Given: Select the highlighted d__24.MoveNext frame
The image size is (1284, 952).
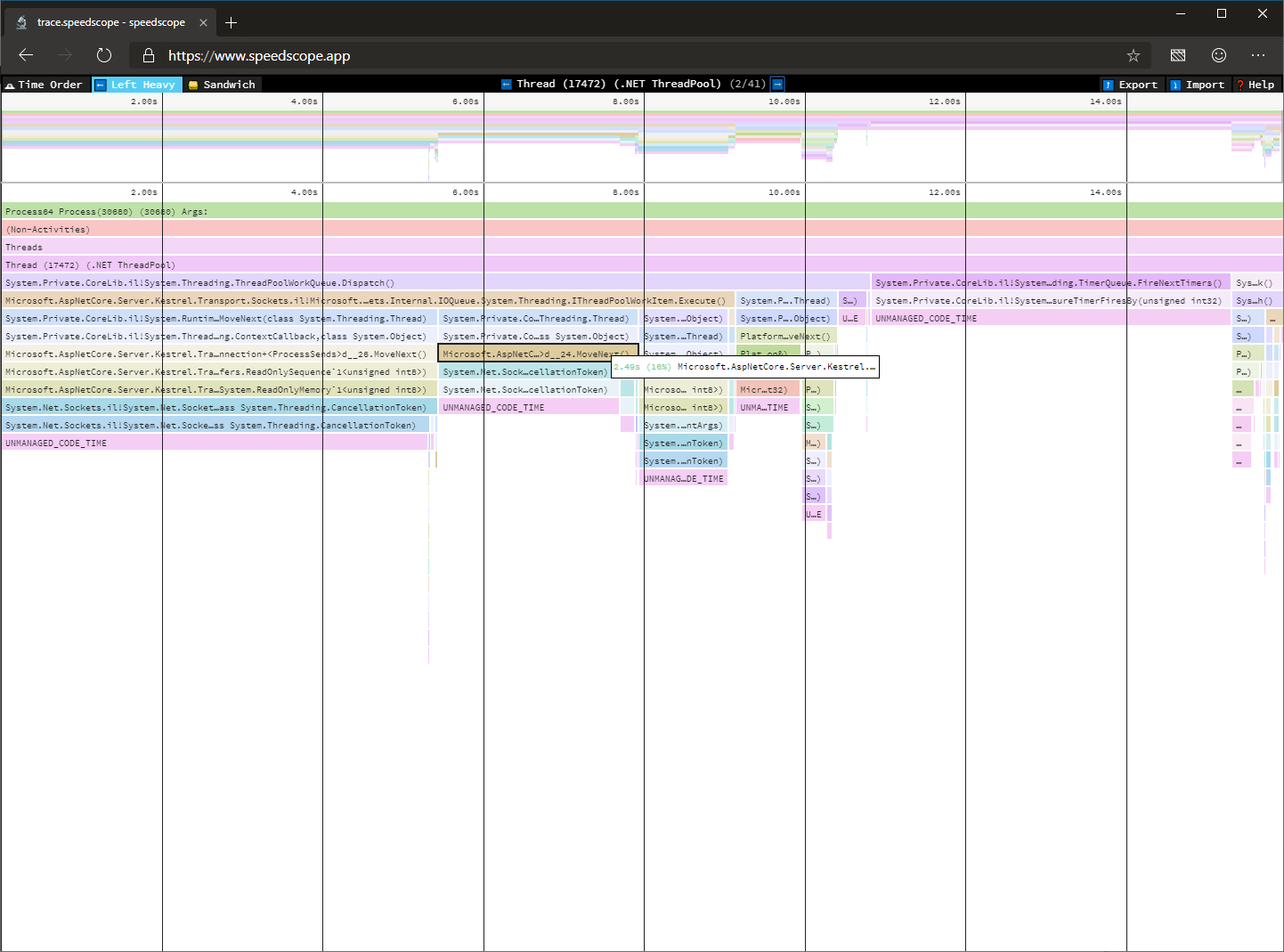Looking at the screenshot, I should (x=538, y=354).
